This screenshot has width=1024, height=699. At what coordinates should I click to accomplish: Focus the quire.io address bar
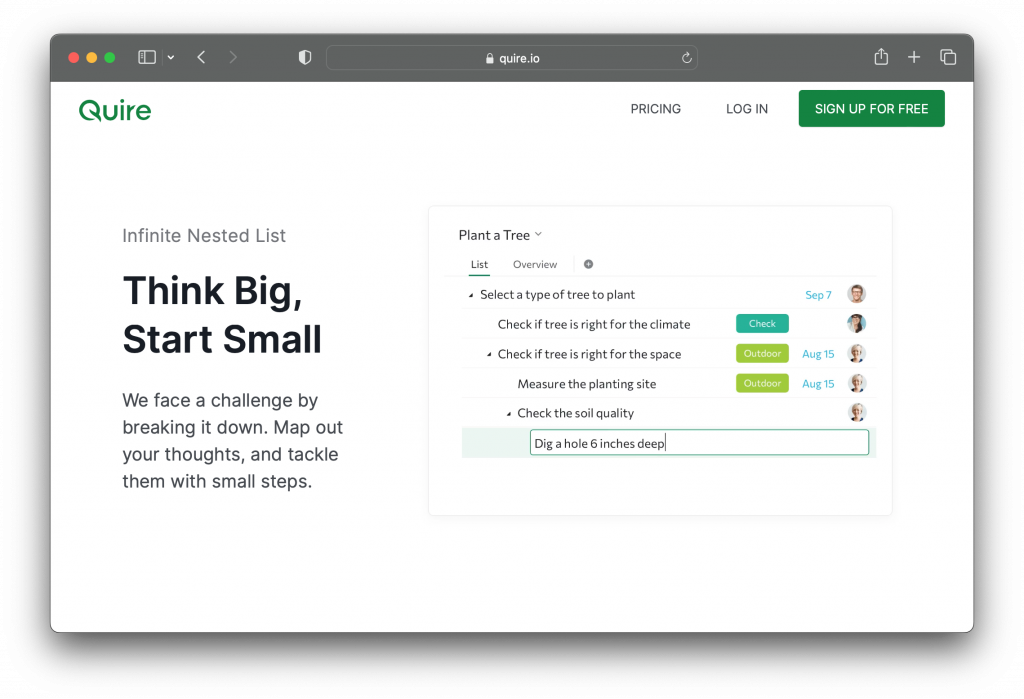[x=512, y=57]
